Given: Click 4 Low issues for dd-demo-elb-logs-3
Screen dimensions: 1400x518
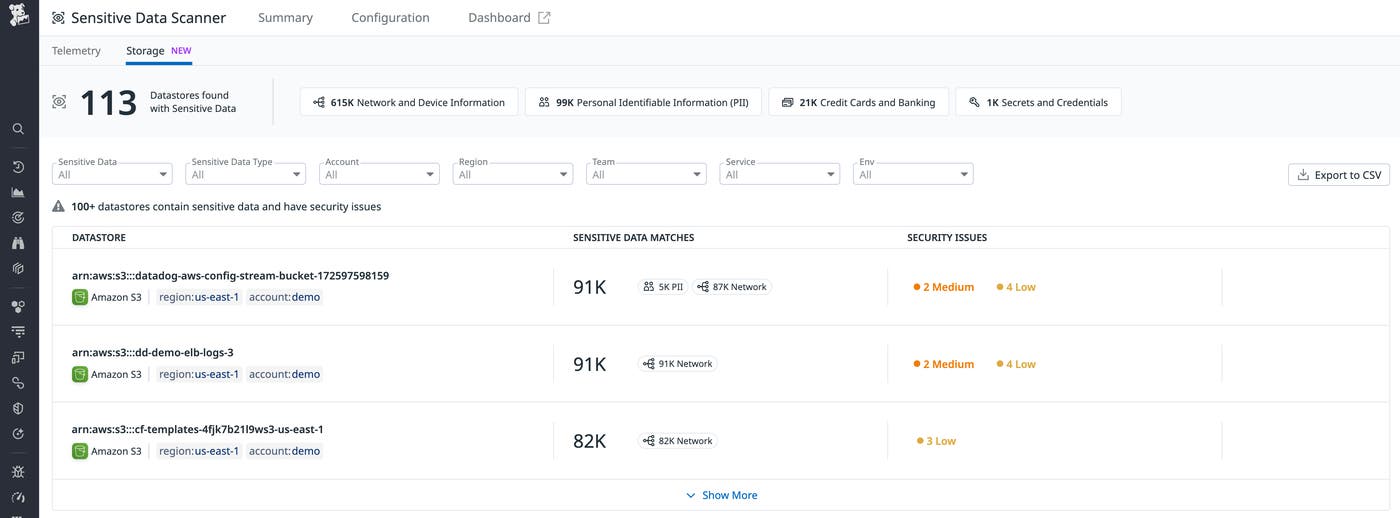Looking at the screenshot, I should (1016, 364).
